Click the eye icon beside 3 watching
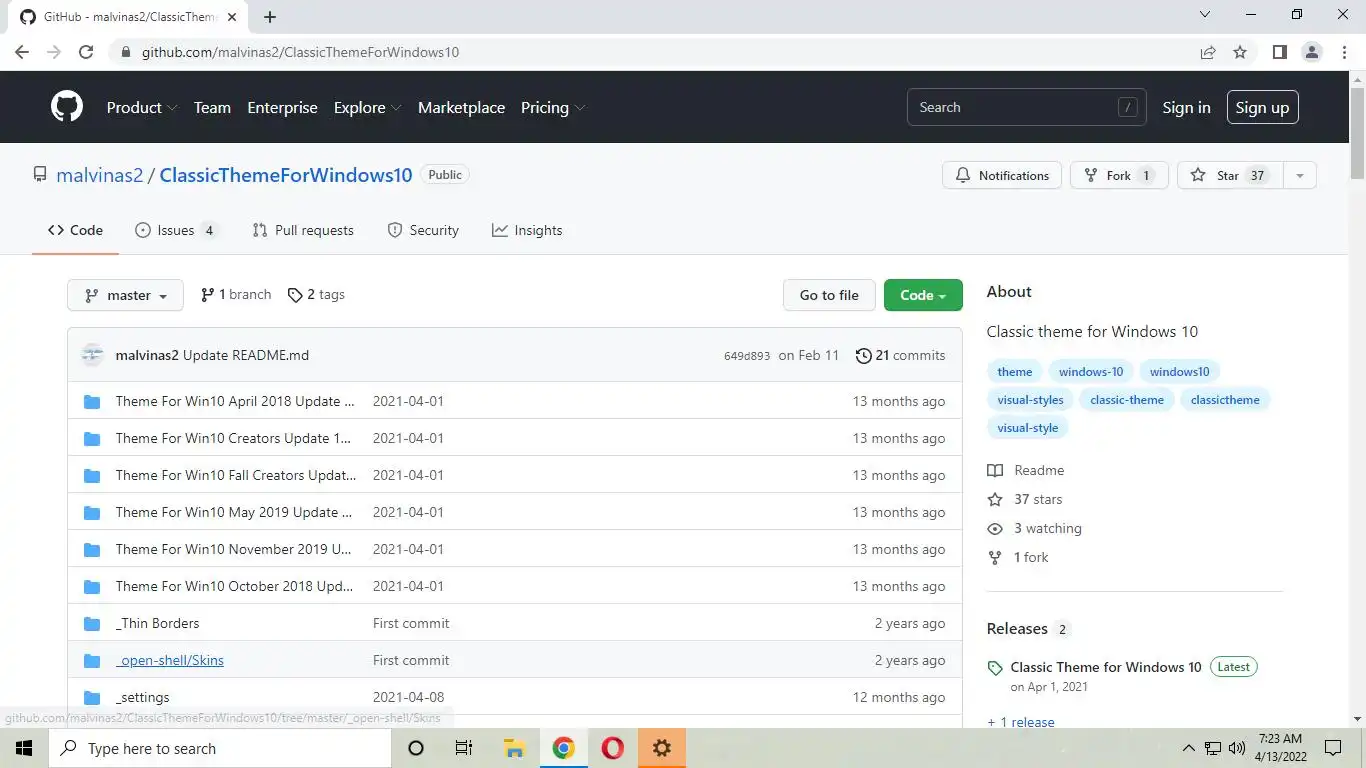This screenshot has height=768, width=1366. 995,528
